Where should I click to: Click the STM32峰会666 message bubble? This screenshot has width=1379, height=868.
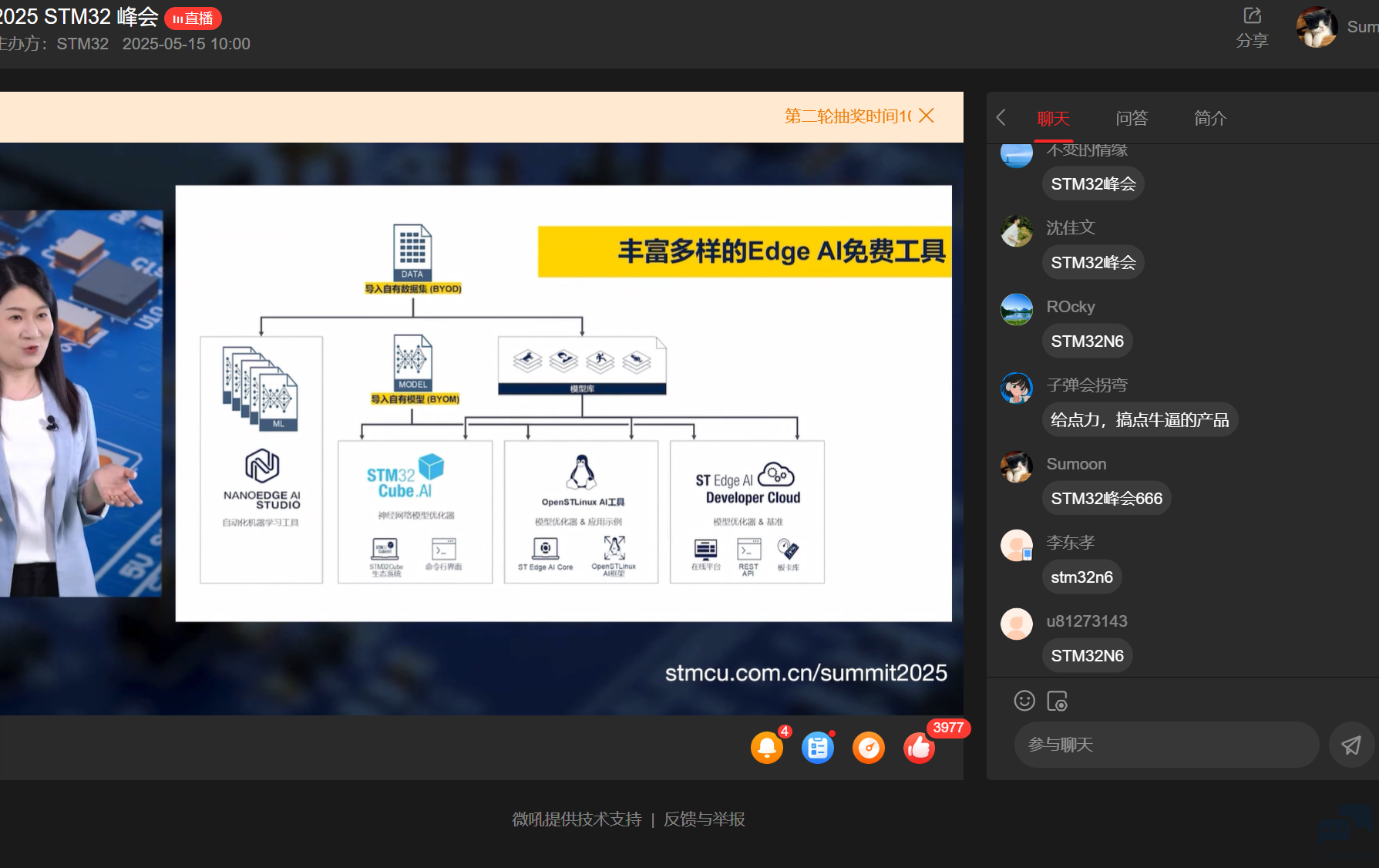coord(1107,498)
